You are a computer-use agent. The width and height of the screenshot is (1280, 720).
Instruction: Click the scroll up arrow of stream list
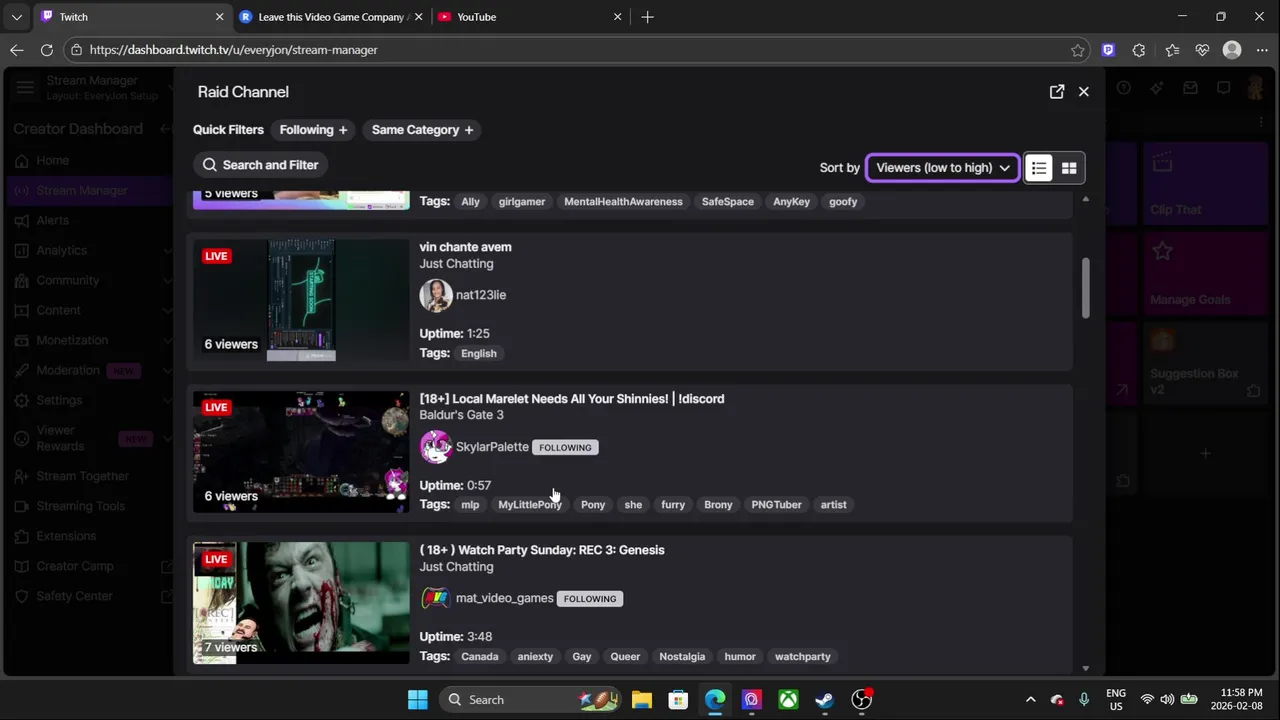[1085, 199]
